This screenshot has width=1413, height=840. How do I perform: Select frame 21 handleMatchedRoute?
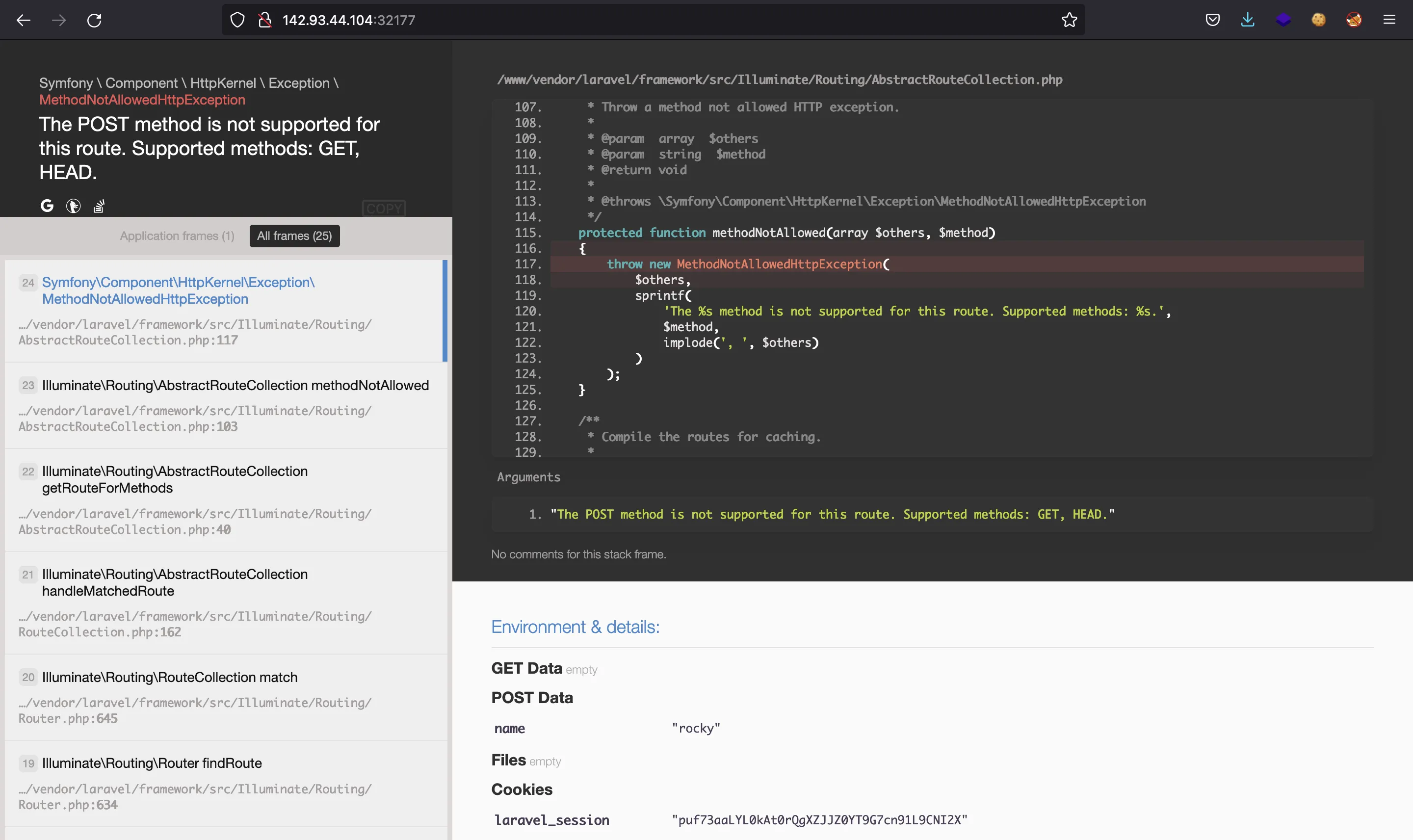tap(226, 603)
